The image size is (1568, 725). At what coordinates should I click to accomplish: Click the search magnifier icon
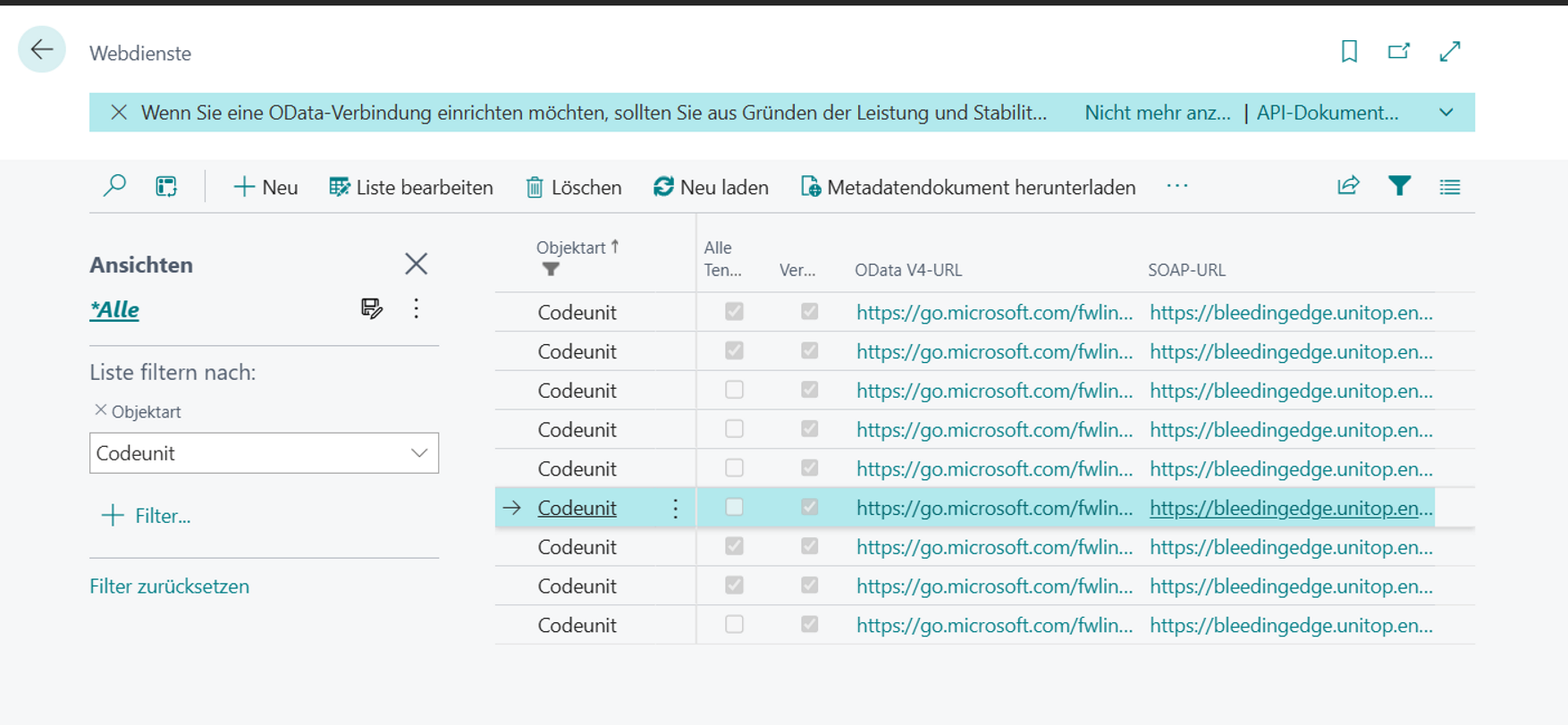pyautogui.click(x=114, y=186)
